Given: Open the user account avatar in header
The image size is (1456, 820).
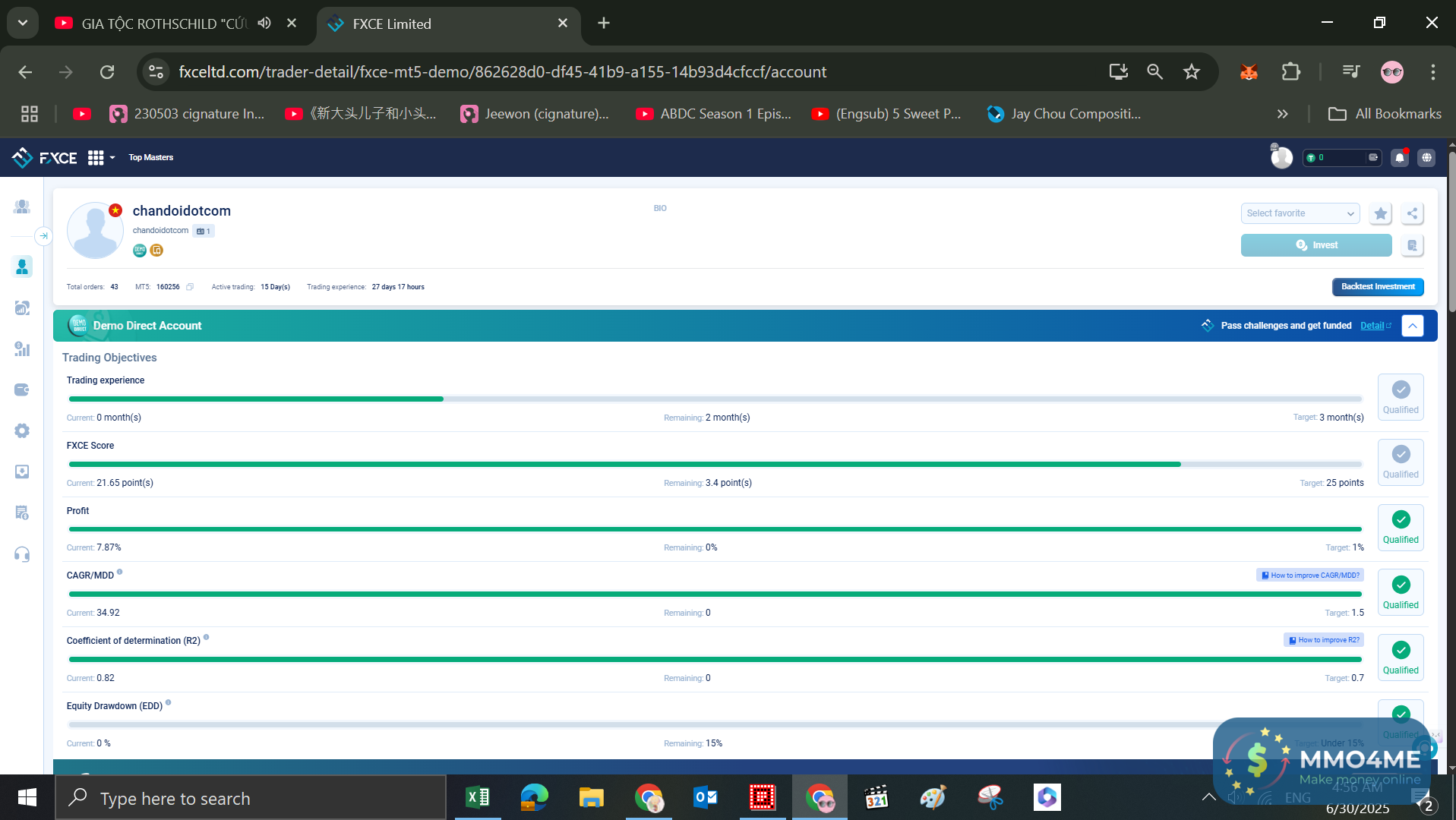Looking at the screenshot, I should coord(1281,157).
